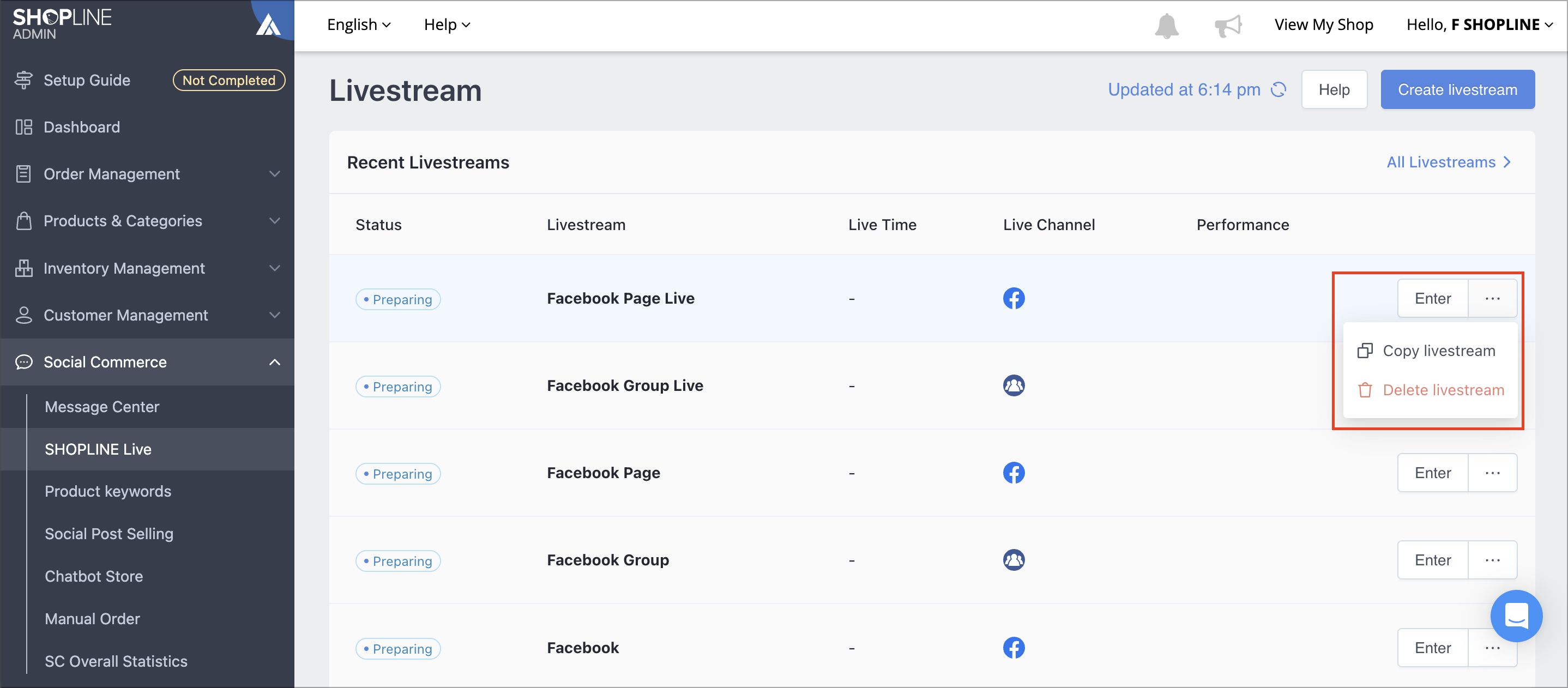Open the top bar Help dropdown
The image size is (1568, 688).
[447, 25]
